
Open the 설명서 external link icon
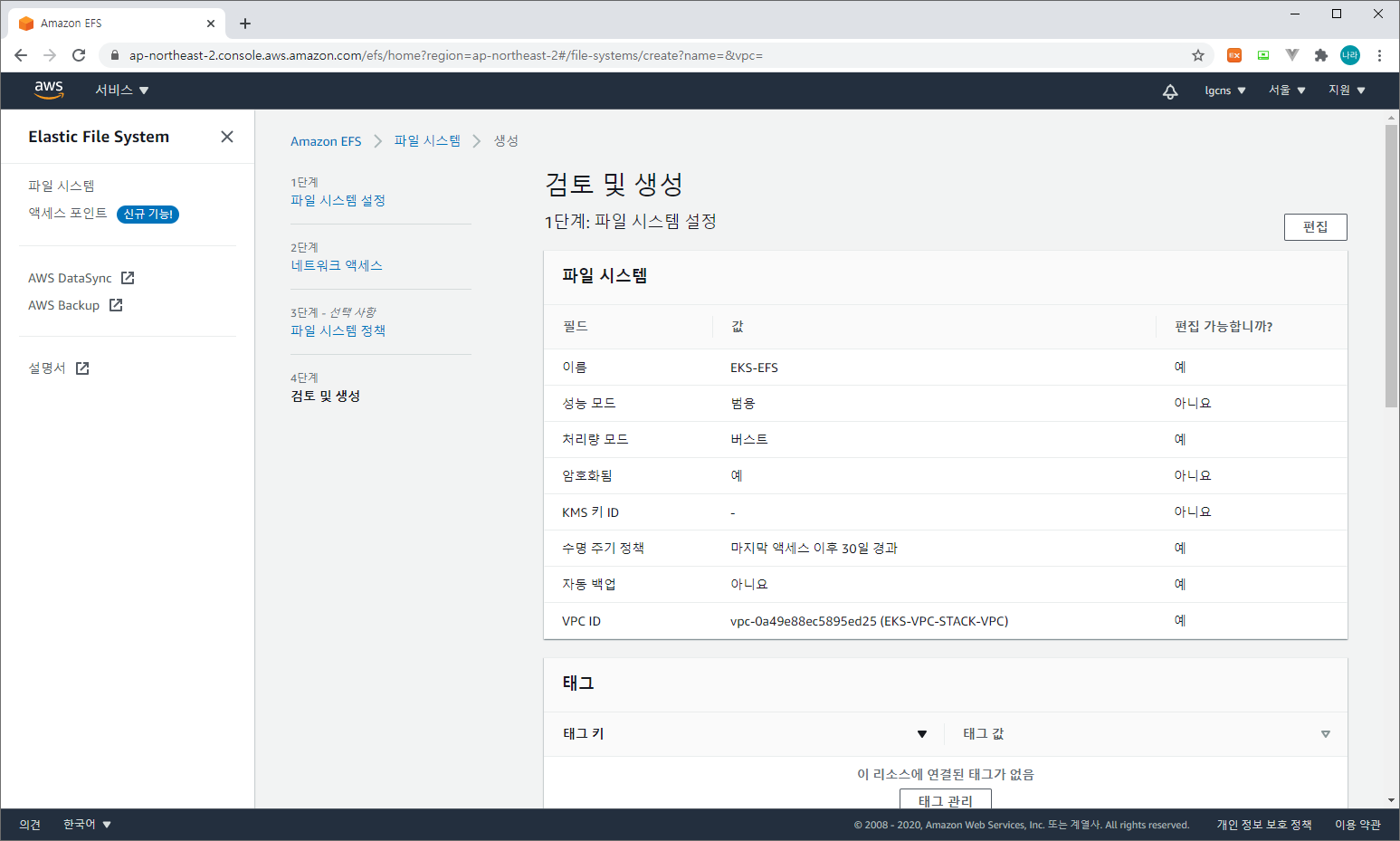[82, 368]
